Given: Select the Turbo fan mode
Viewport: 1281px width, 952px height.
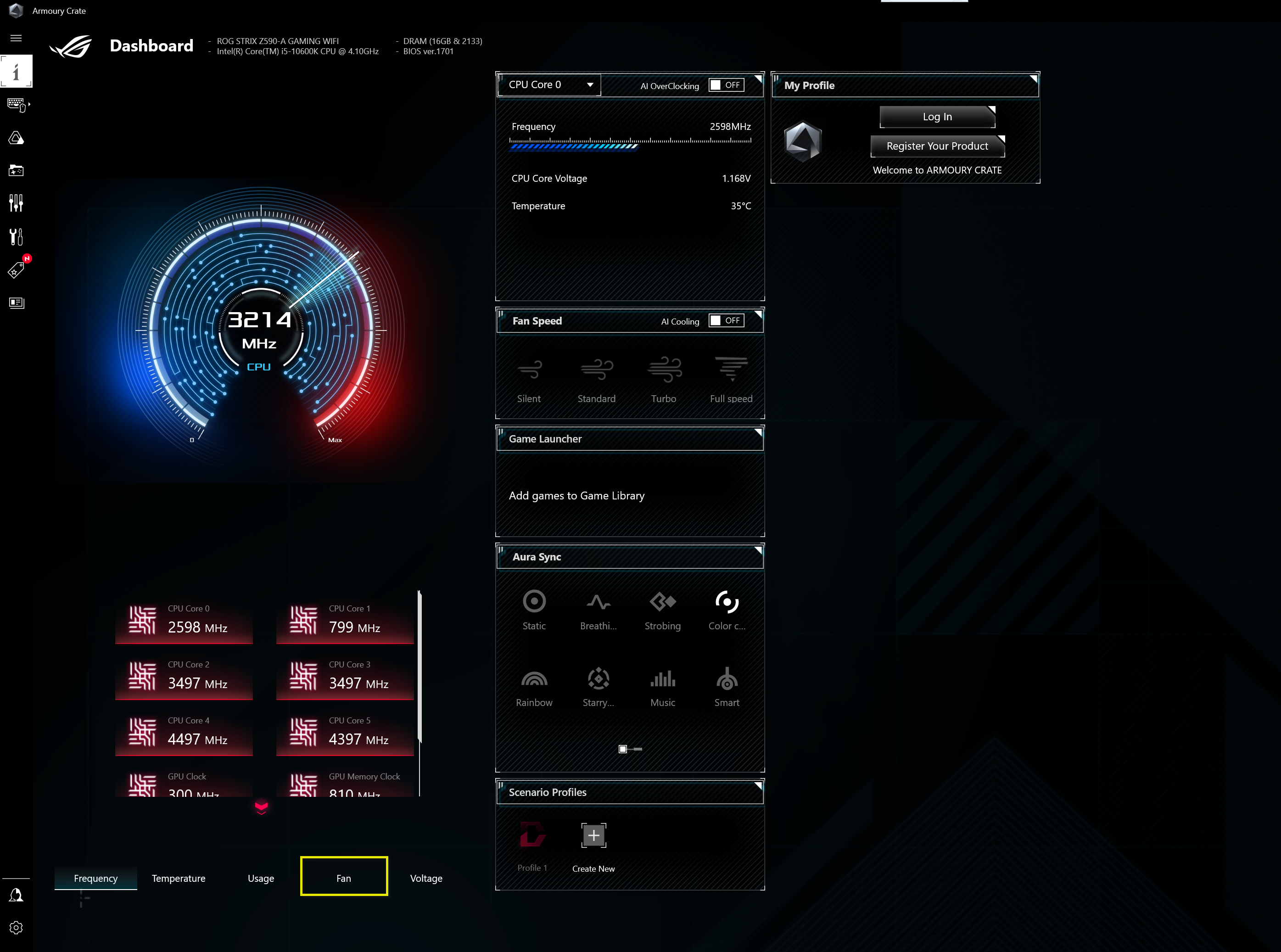Looking at the screenshot, I should (x=664, y=380).
